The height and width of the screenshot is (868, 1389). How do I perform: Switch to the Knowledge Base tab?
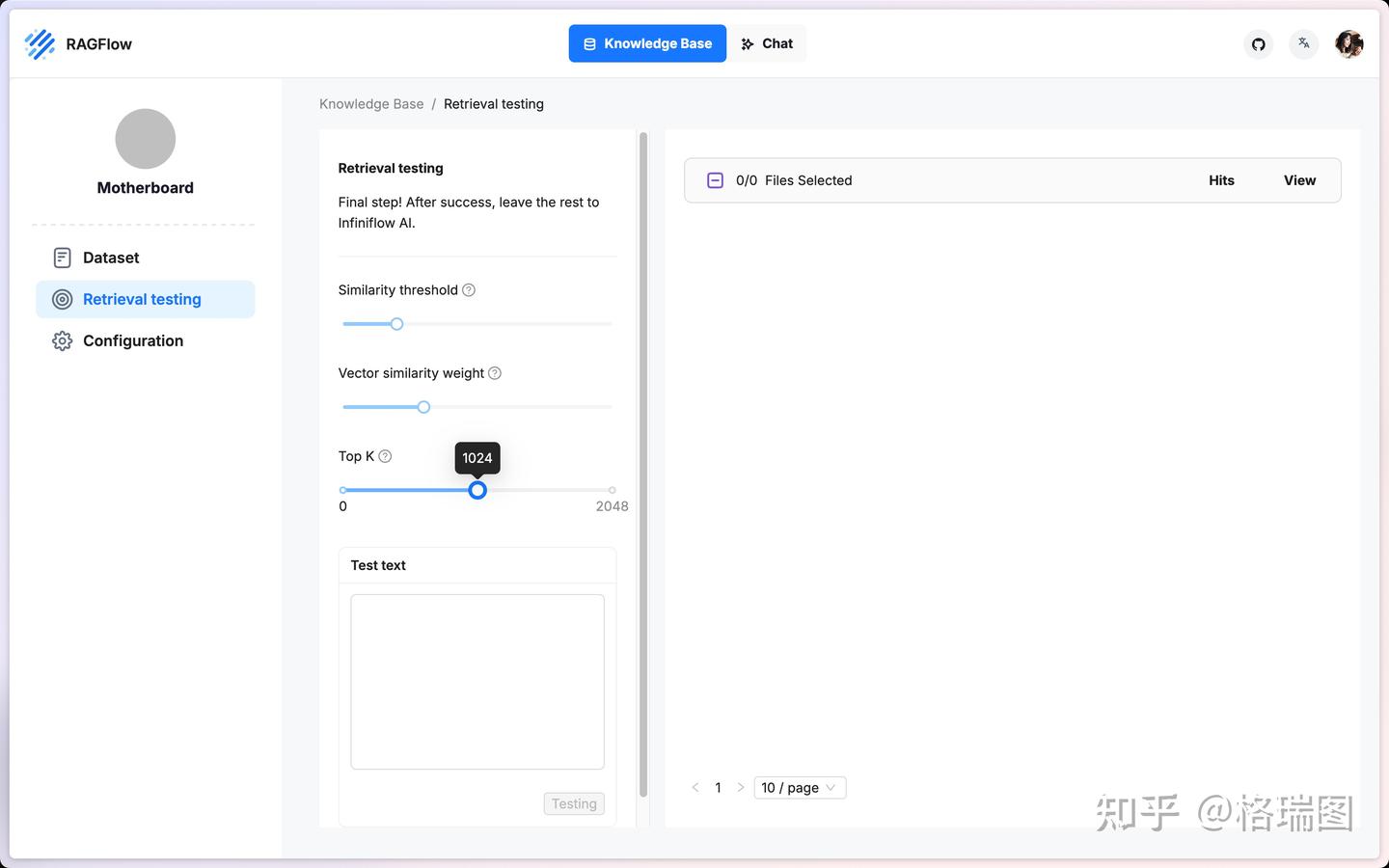tap(647, 43)
